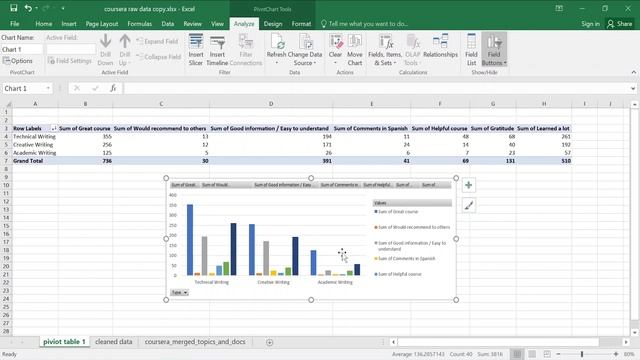Switch to the Home ribbon tab
640x360 pixels.
[x=43, y=24]
